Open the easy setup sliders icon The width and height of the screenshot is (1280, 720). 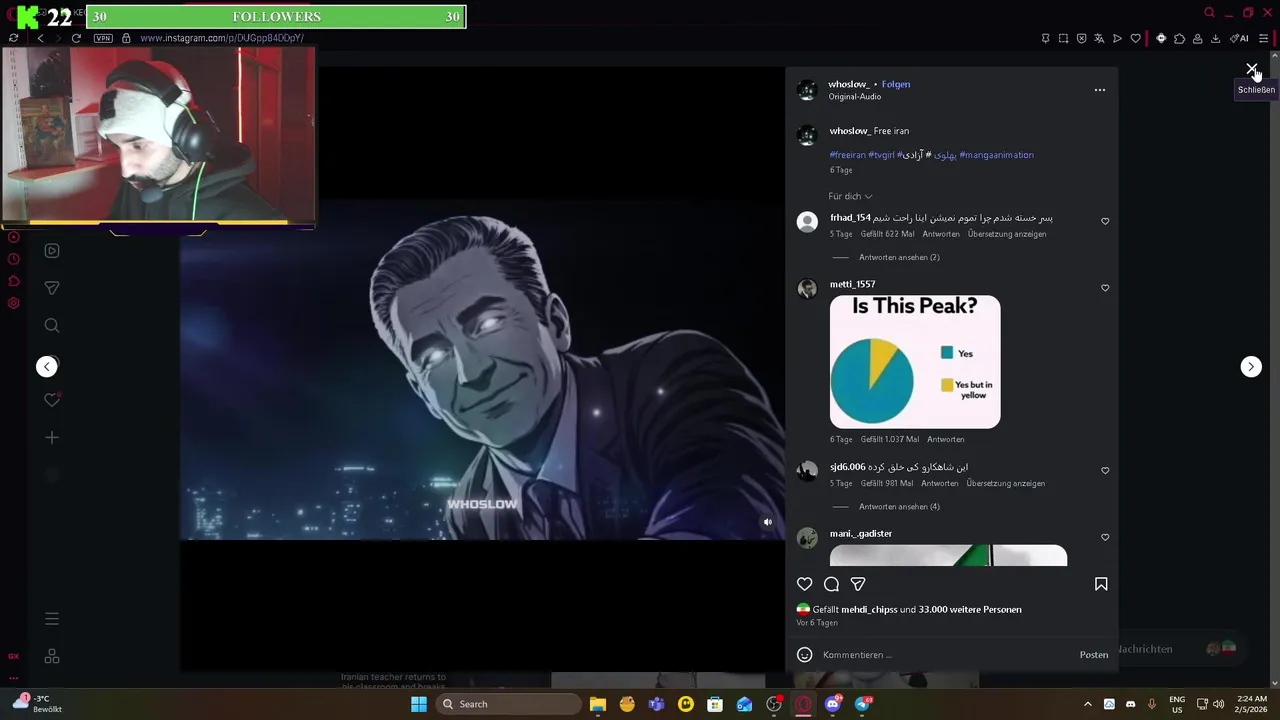[1264, 38]
